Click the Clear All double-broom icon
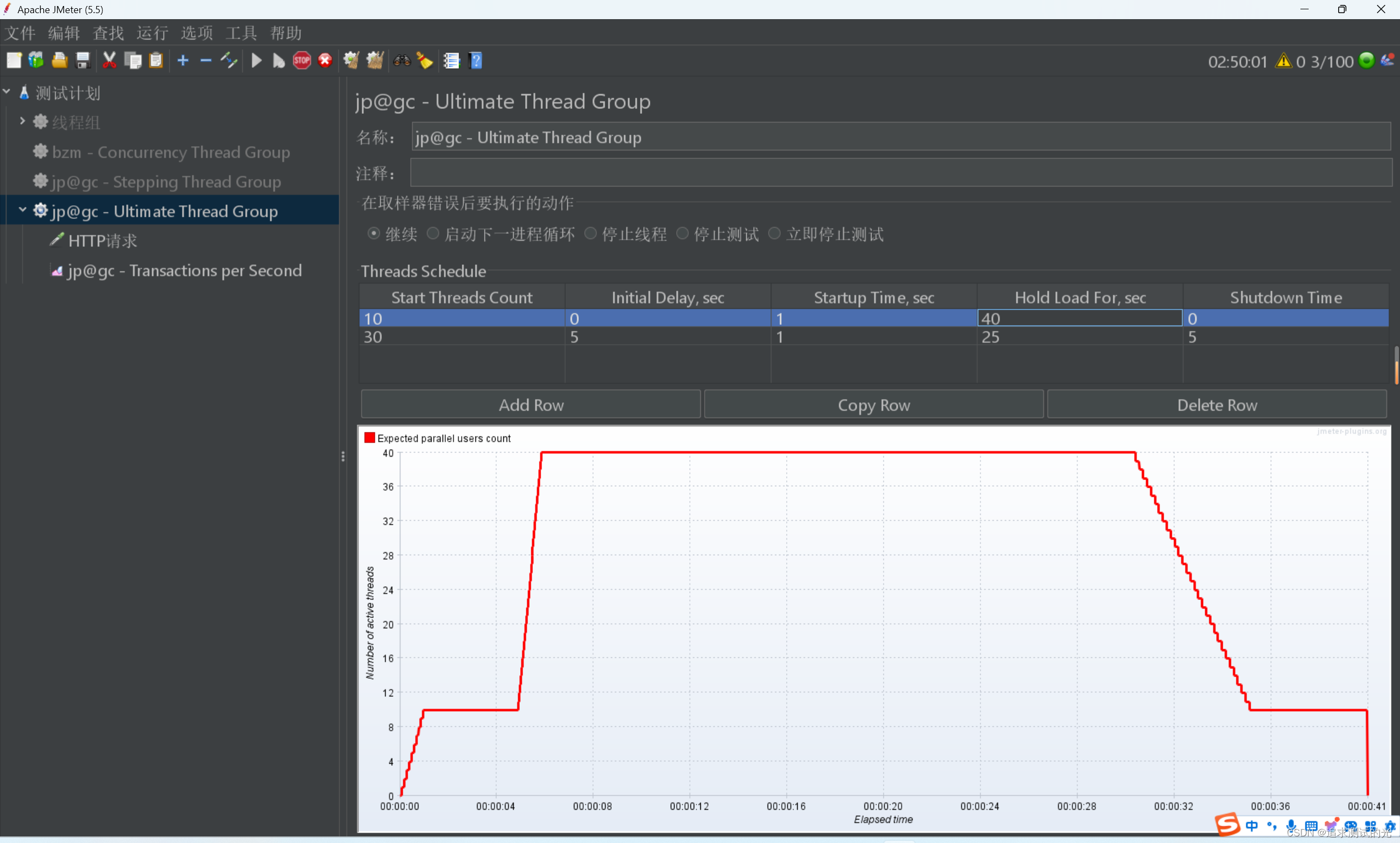Viewport: 1400px width, 843px height. (x=375, y=60)
